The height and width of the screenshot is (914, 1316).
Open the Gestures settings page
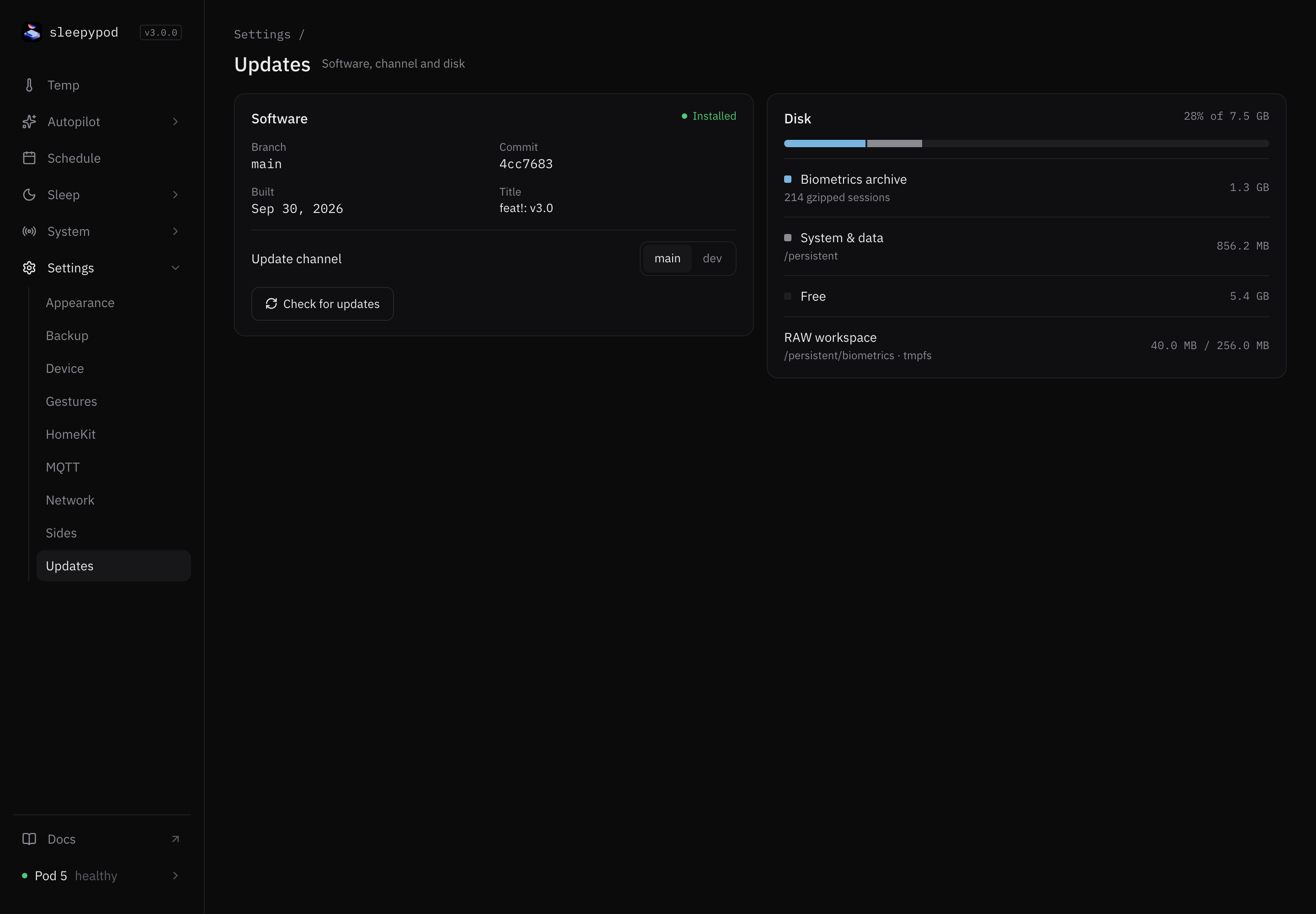[113, 401]
